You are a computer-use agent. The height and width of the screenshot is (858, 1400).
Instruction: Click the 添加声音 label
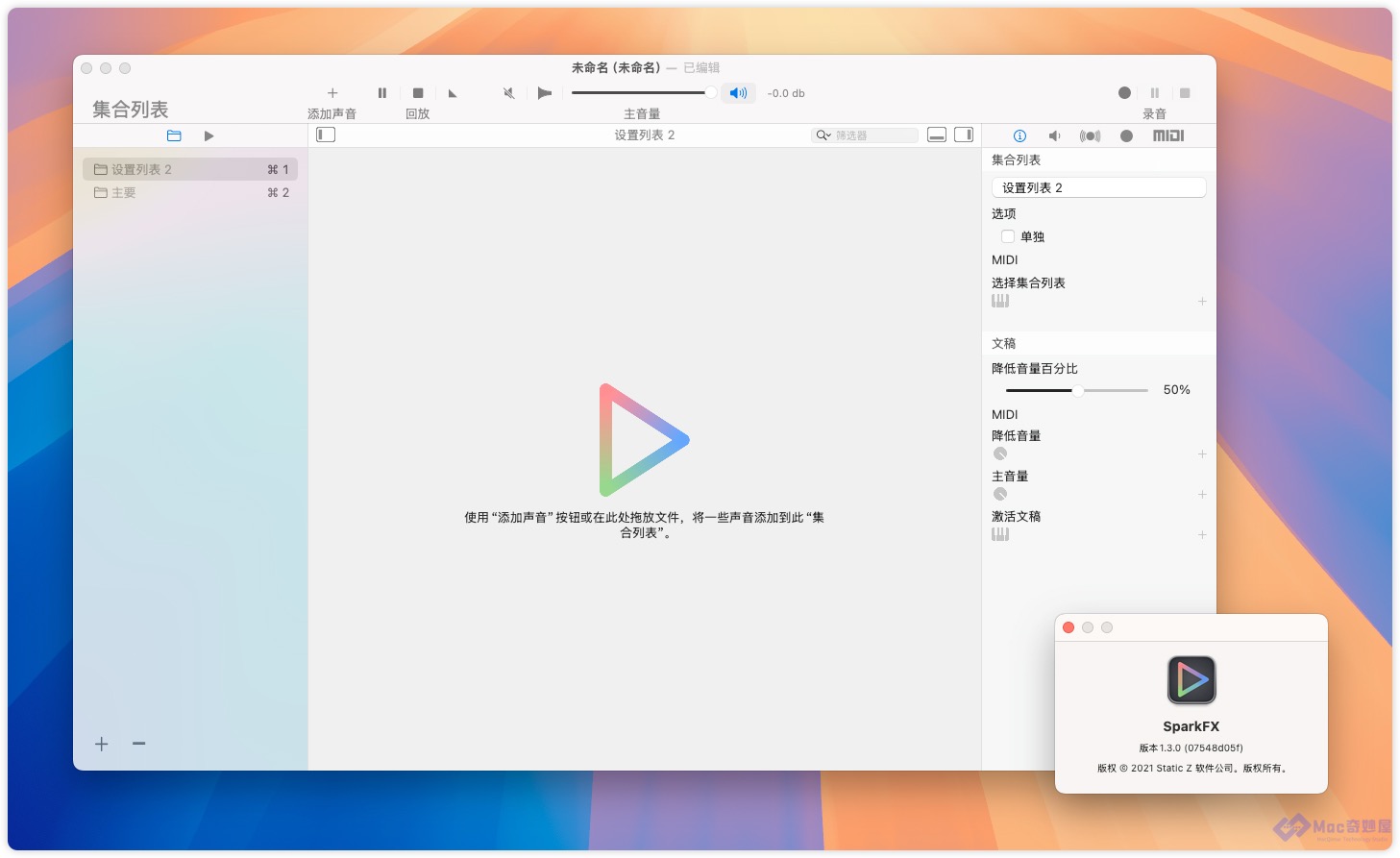[x=332, y=113]
